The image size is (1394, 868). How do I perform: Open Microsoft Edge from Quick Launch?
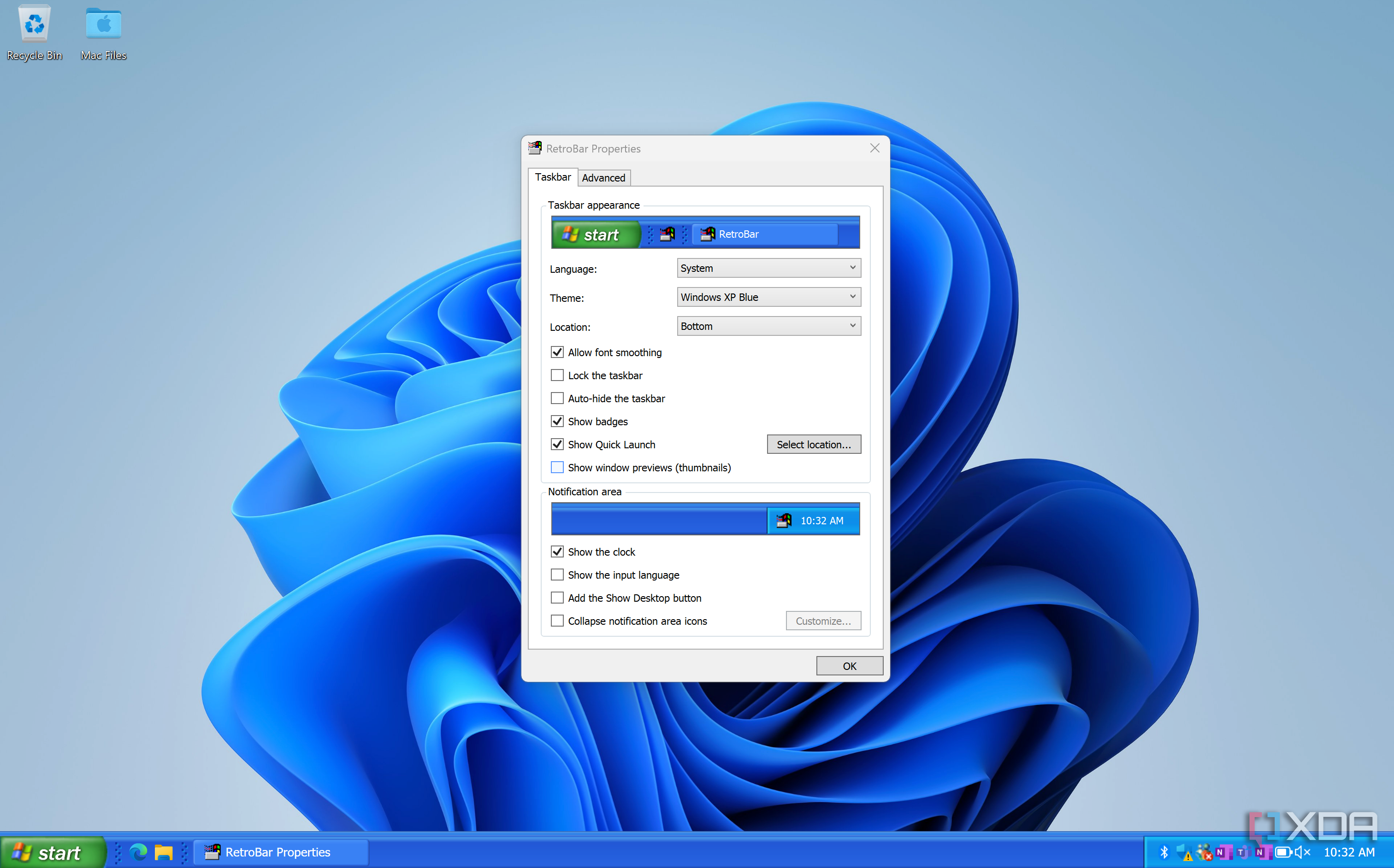[138, 852]
